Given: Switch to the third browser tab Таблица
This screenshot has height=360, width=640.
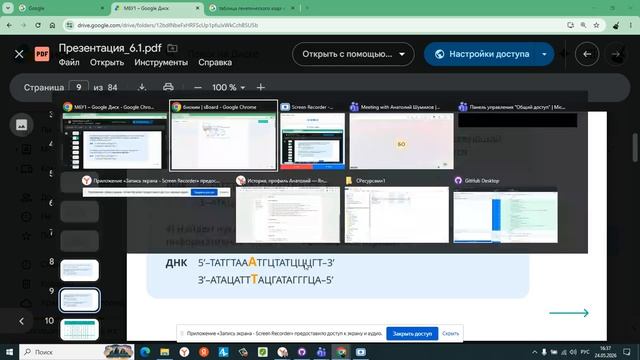Looking at the screenshot, I should pos(252,8).
